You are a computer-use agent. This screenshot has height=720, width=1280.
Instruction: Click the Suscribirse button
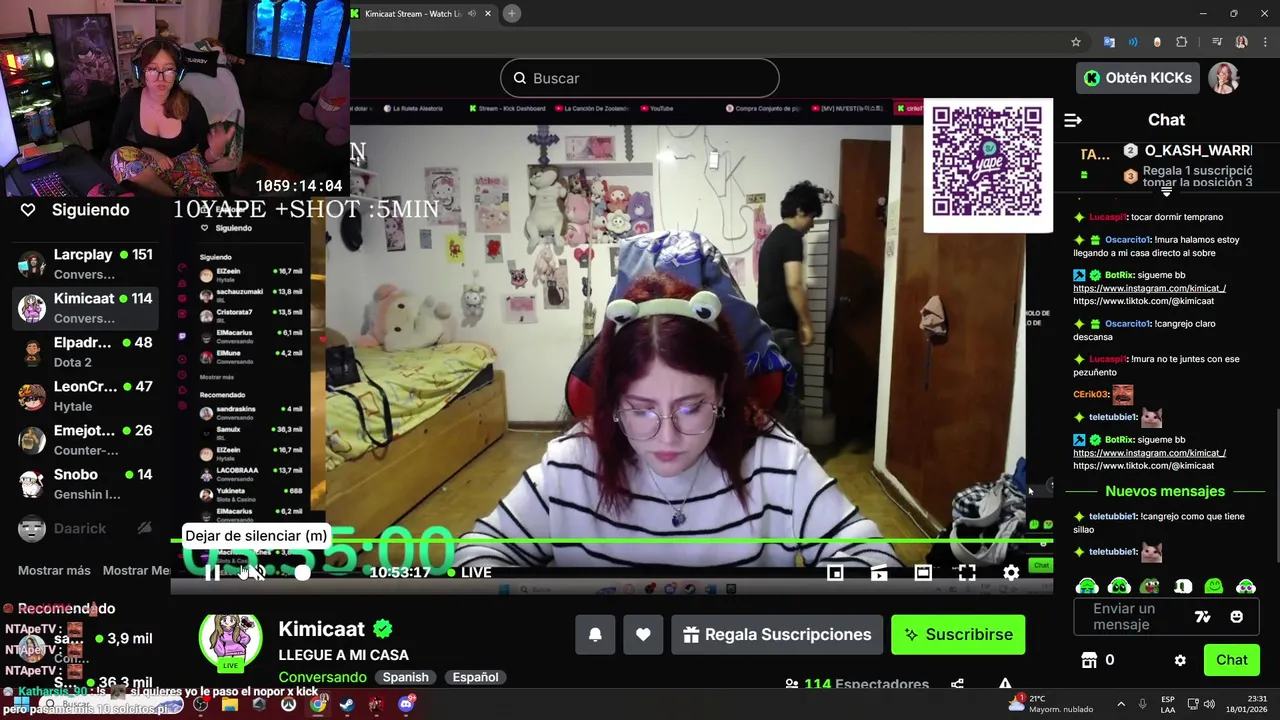click(x=958, y=635)
